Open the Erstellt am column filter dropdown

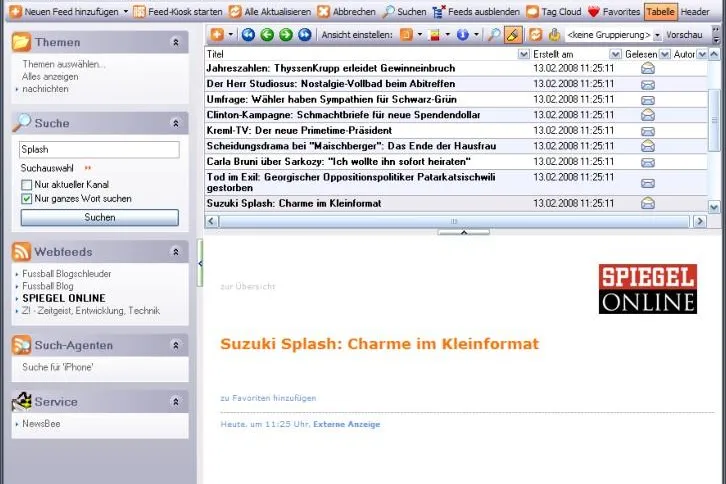[x=615, y=54]
